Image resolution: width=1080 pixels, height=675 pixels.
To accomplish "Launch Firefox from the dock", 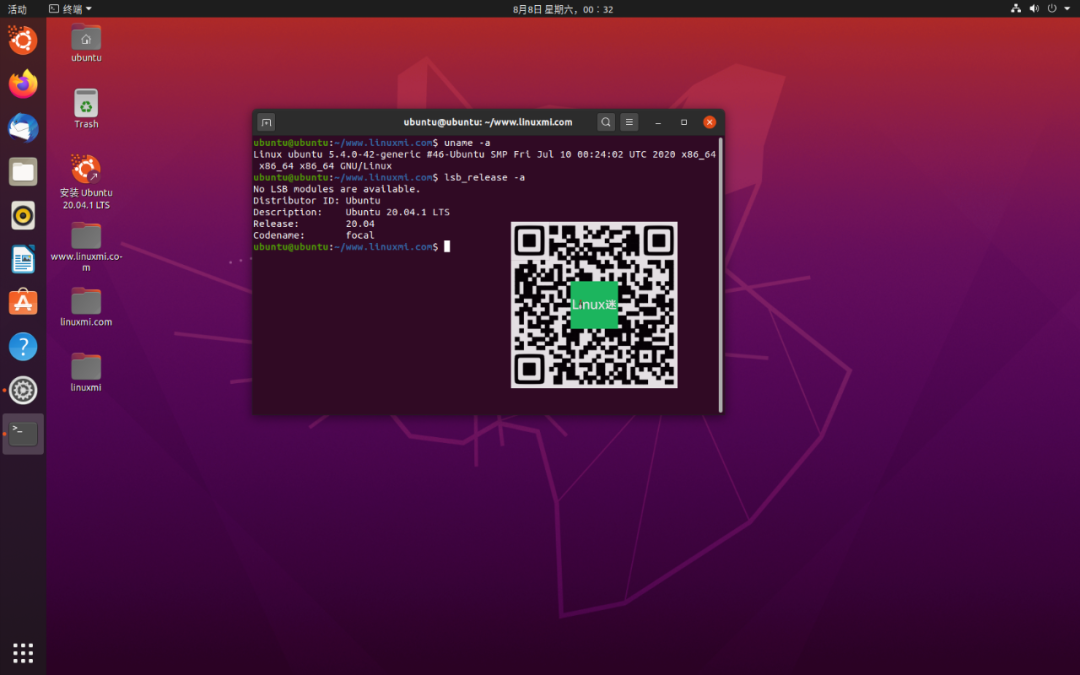I will pyautogui.click(x=23, y=84).
